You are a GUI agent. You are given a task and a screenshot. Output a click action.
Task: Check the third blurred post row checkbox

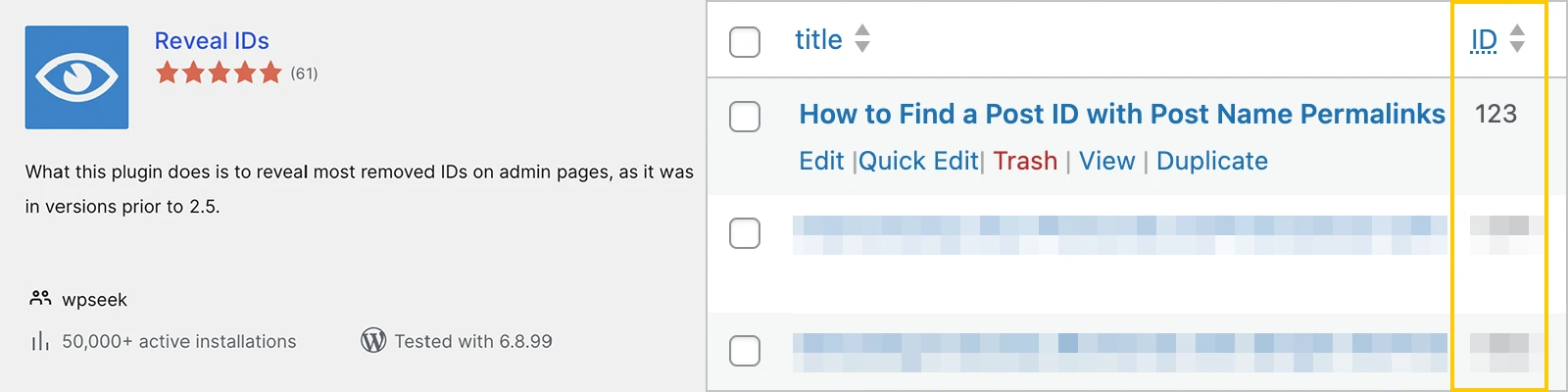pyautogui.click(x=745, y=350)
